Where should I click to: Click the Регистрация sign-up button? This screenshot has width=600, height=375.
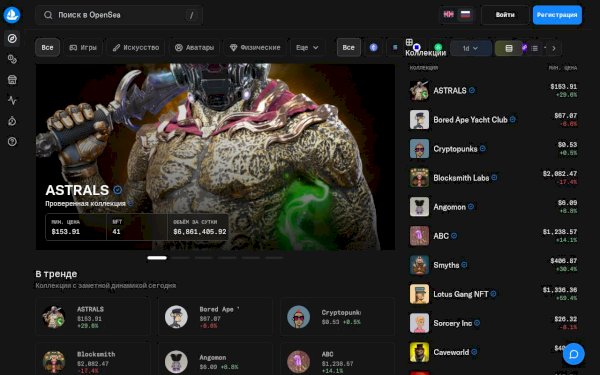pos(557,15)
